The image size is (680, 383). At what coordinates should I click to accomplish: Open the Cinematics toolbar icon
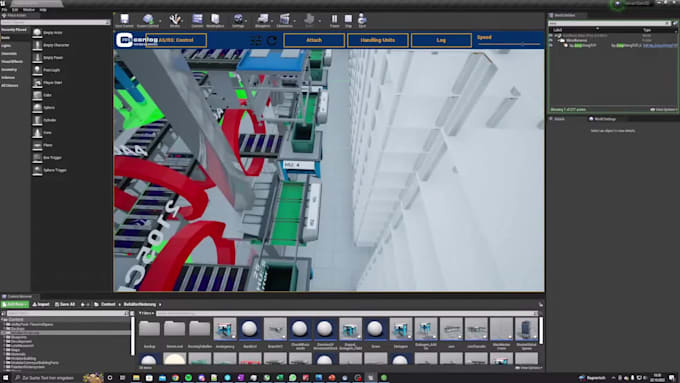click(284, 20)
